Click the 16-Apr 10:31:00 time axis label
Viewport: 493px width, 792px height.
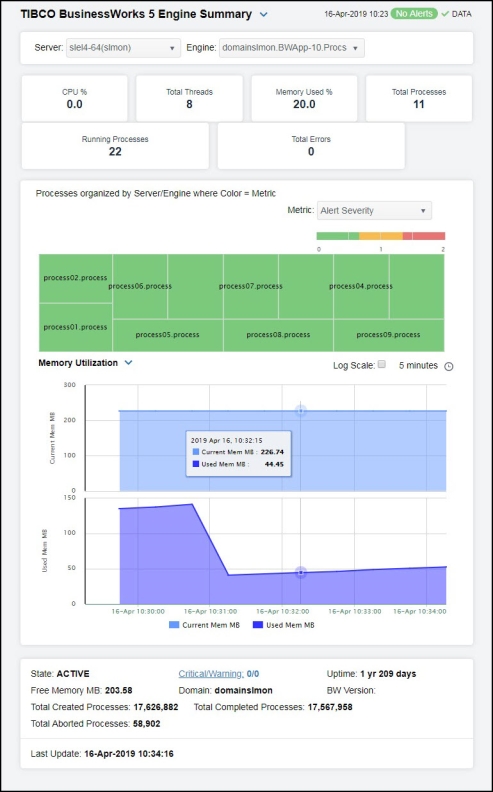pos(212,611)
